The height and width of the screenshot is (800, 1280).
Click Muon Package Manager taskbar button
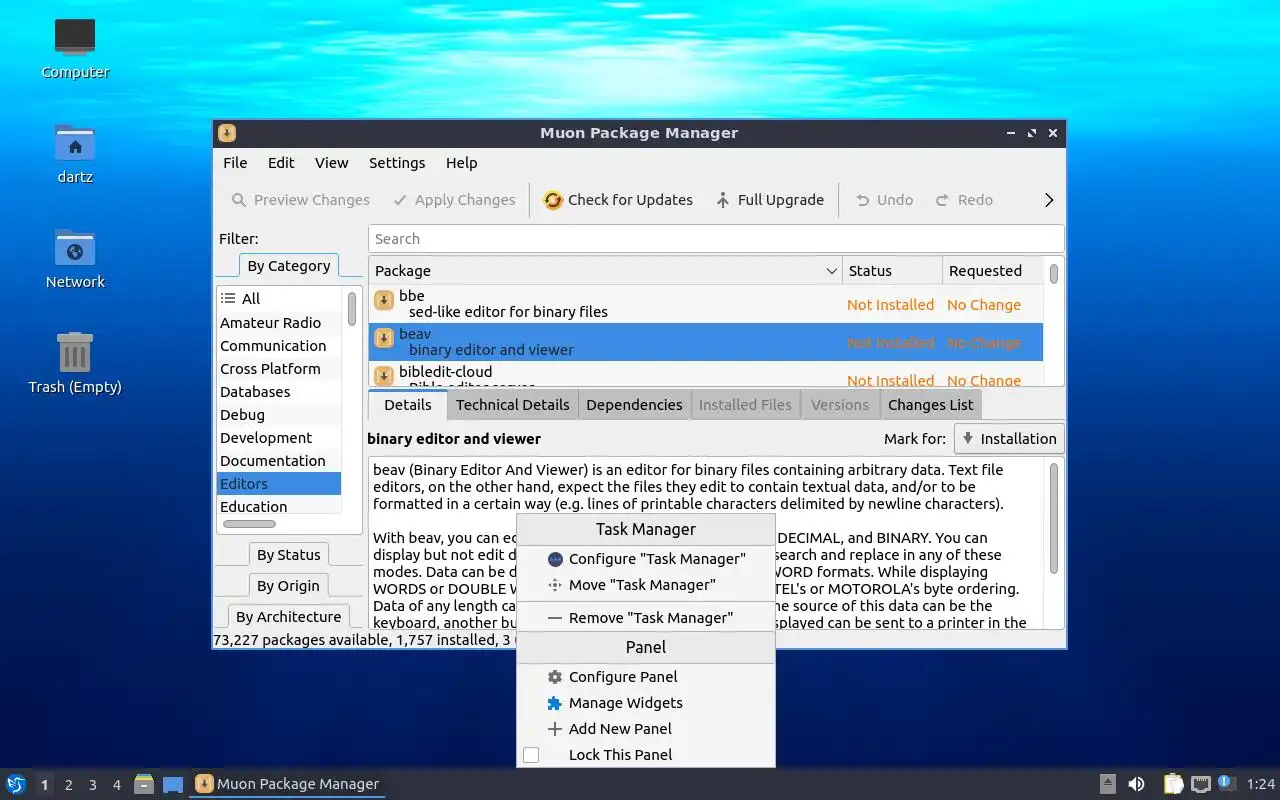click(x=287, y=784)
